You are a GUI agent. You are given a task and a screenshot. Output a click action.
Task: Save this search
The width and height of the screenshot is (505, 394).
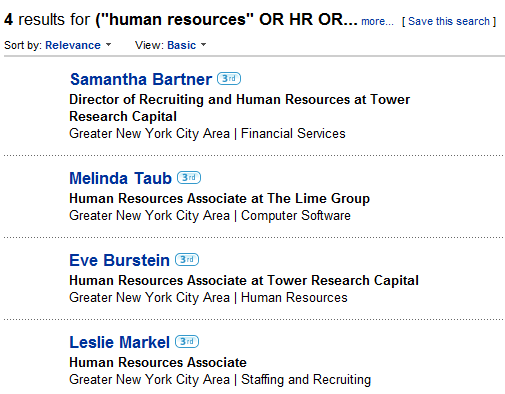pyautogui.click(x=449, y=21)
